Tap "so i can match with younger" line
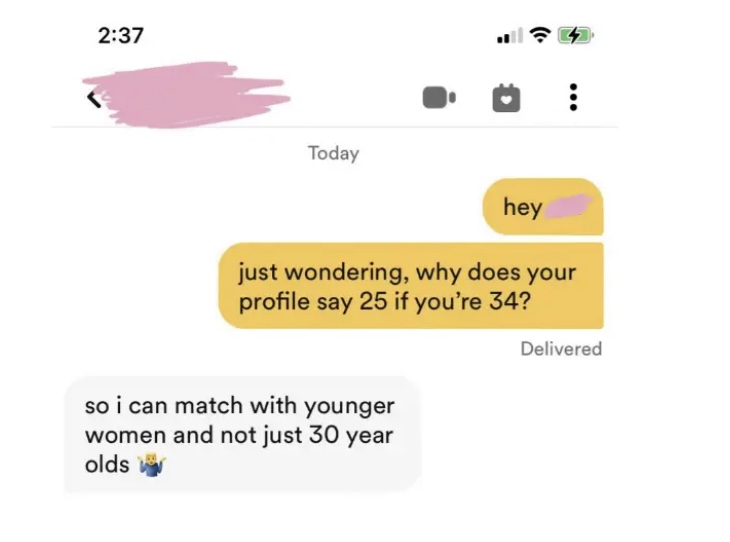 [240, 406]
